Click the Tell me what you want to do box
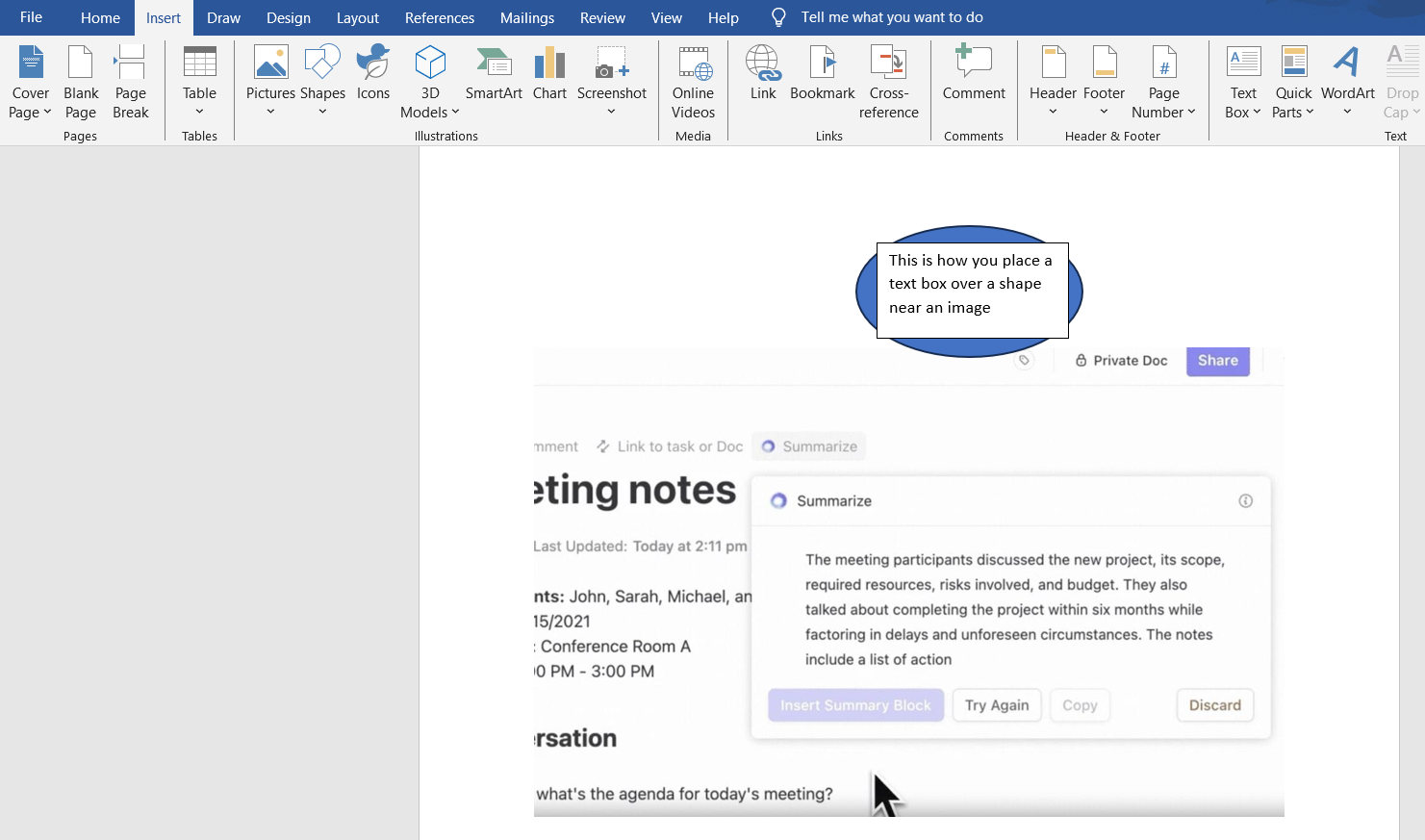1425x840 pixels. pos(892,17)
